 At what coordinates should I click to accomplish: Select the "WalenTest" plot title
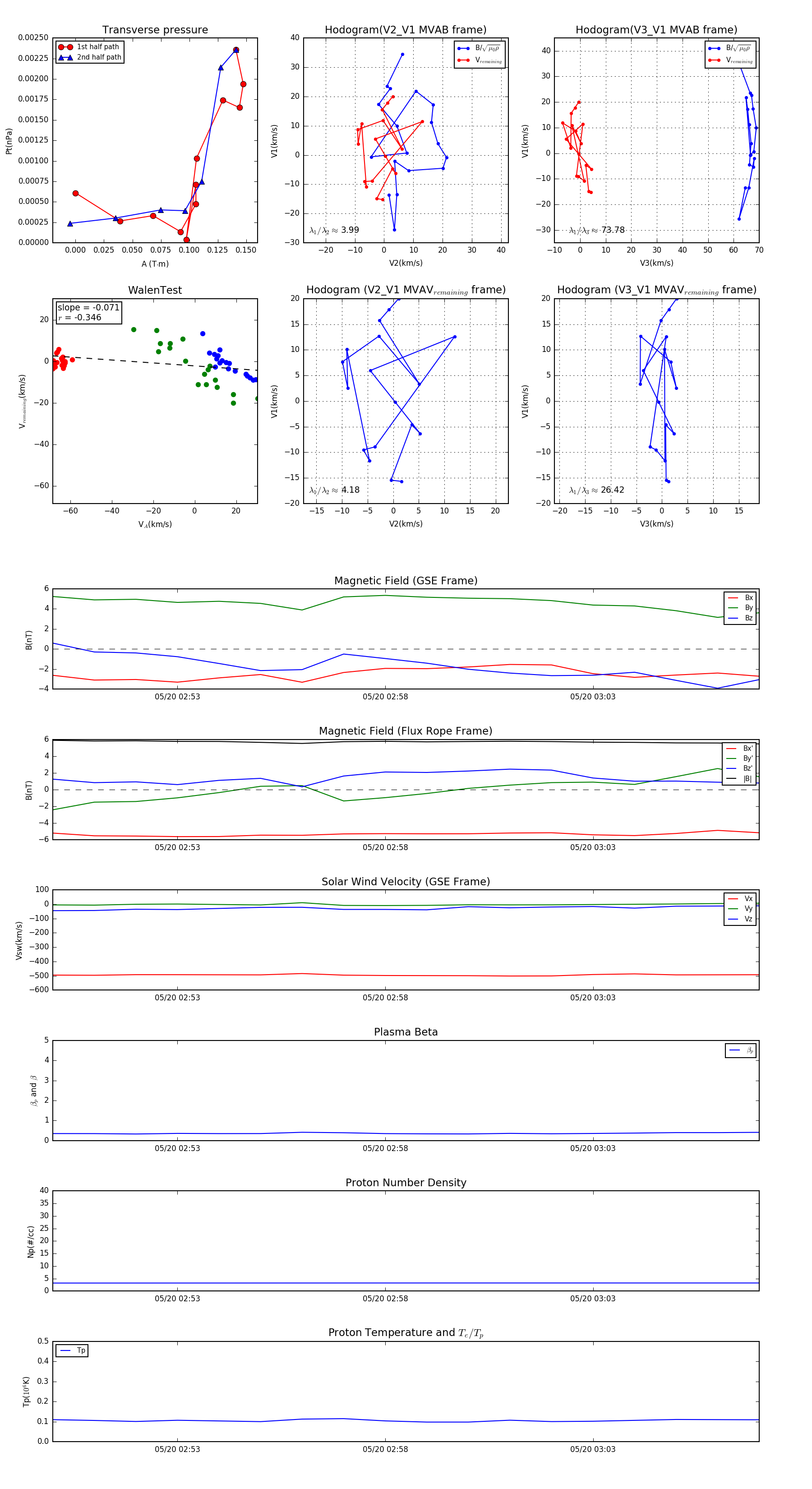pyautogui.click(x=155, y=290)
